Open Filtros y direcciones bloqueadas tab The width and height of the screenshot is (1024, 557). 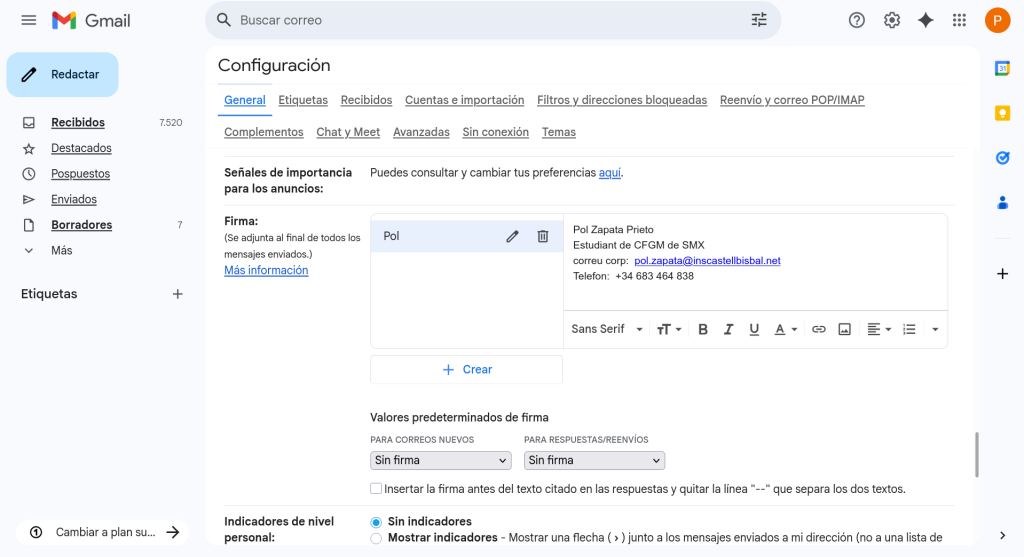tap(621, 100)
